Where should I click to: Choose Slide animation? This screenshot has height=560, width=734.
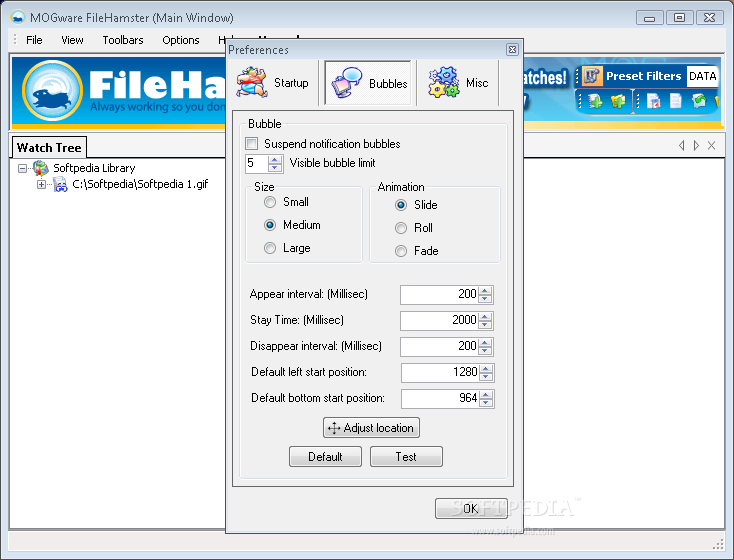click(401, 205)
